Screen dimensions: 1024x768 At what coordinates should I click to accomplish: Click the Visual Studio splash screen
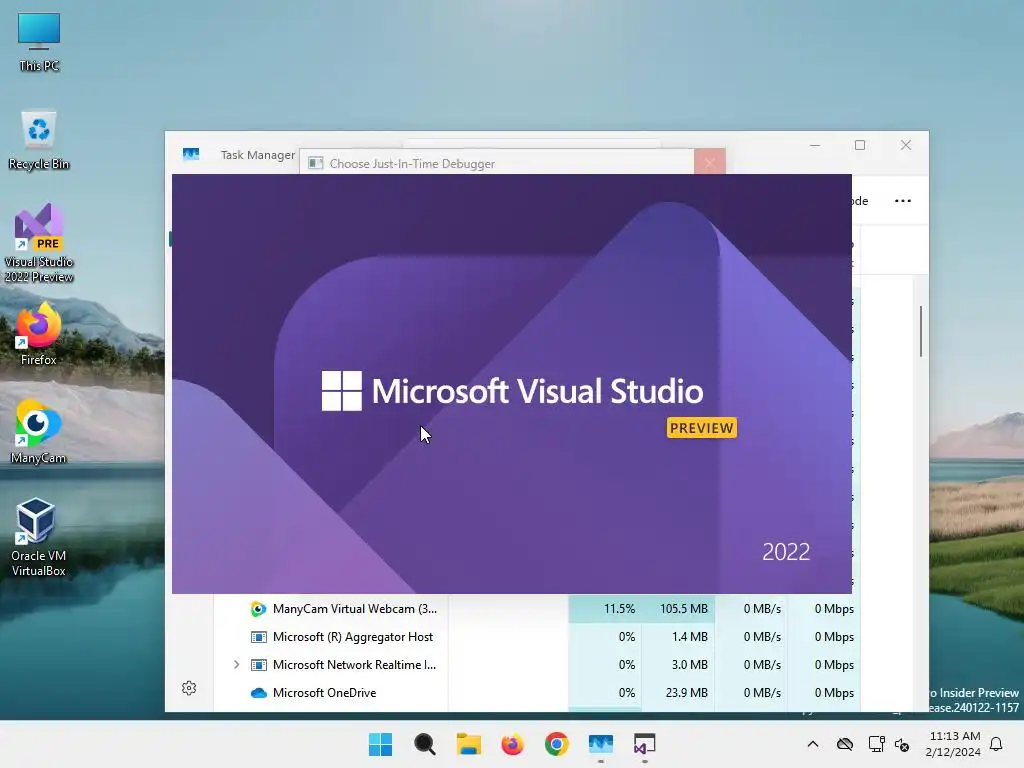click(511, 384)
